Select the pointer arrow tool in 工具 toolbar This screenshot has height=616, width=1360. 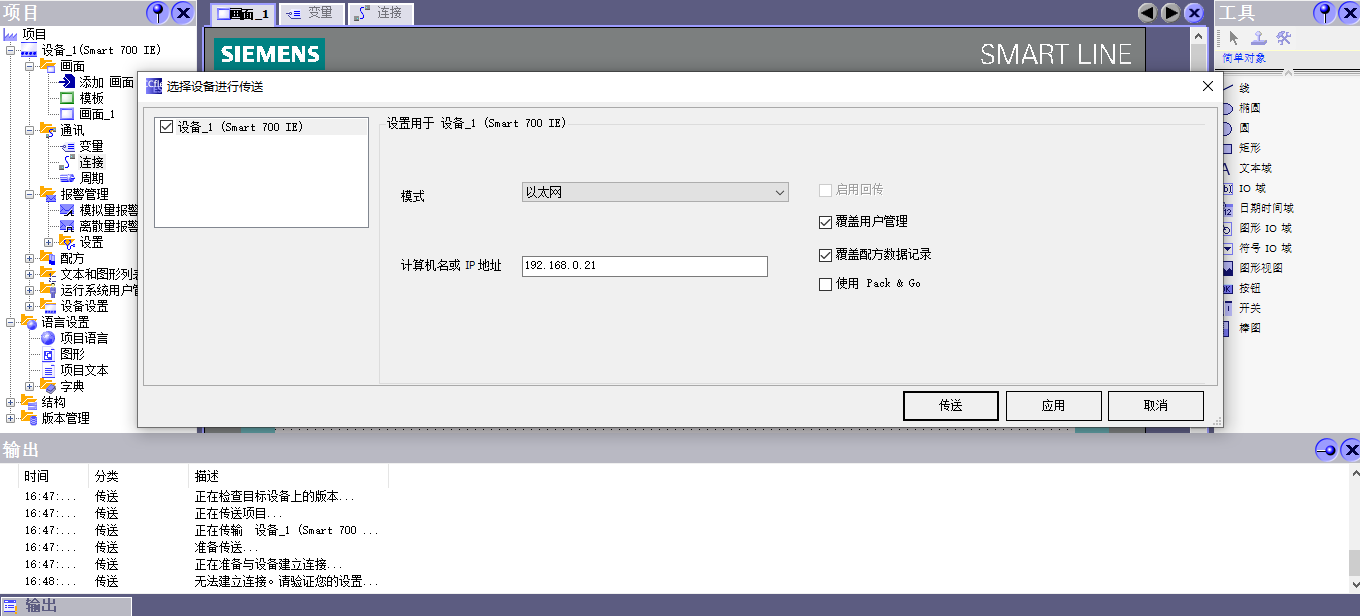[x=1233, y=38]
